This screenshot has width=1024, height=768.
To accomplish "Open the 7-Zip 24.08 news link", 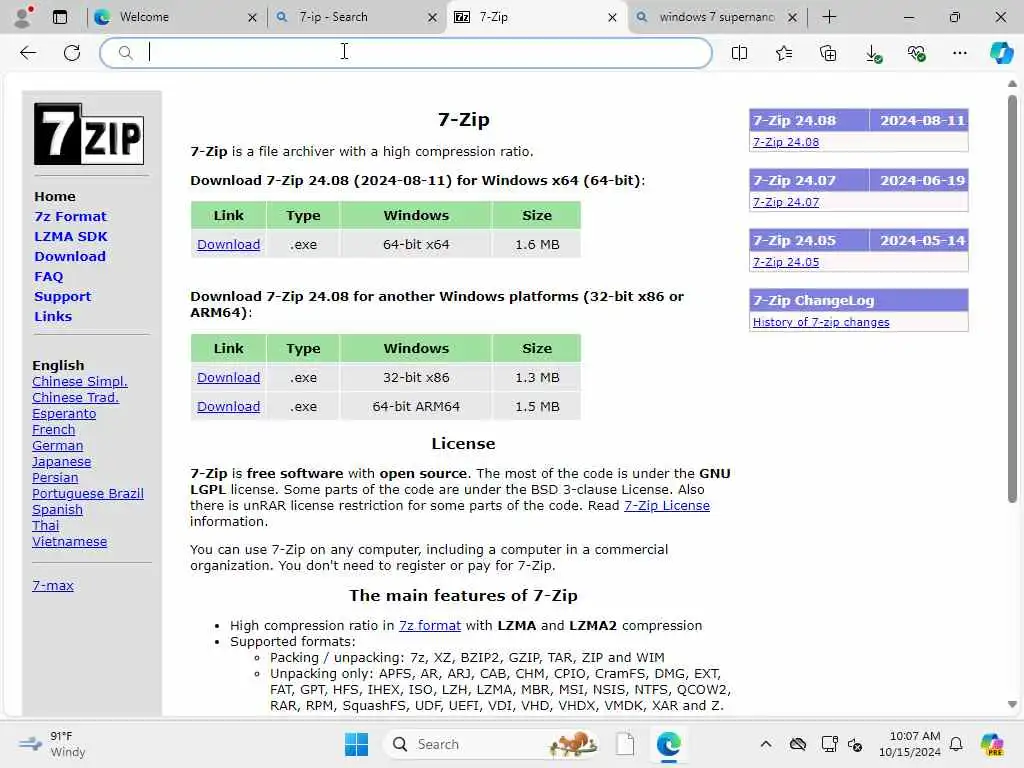I will point(786,142).
